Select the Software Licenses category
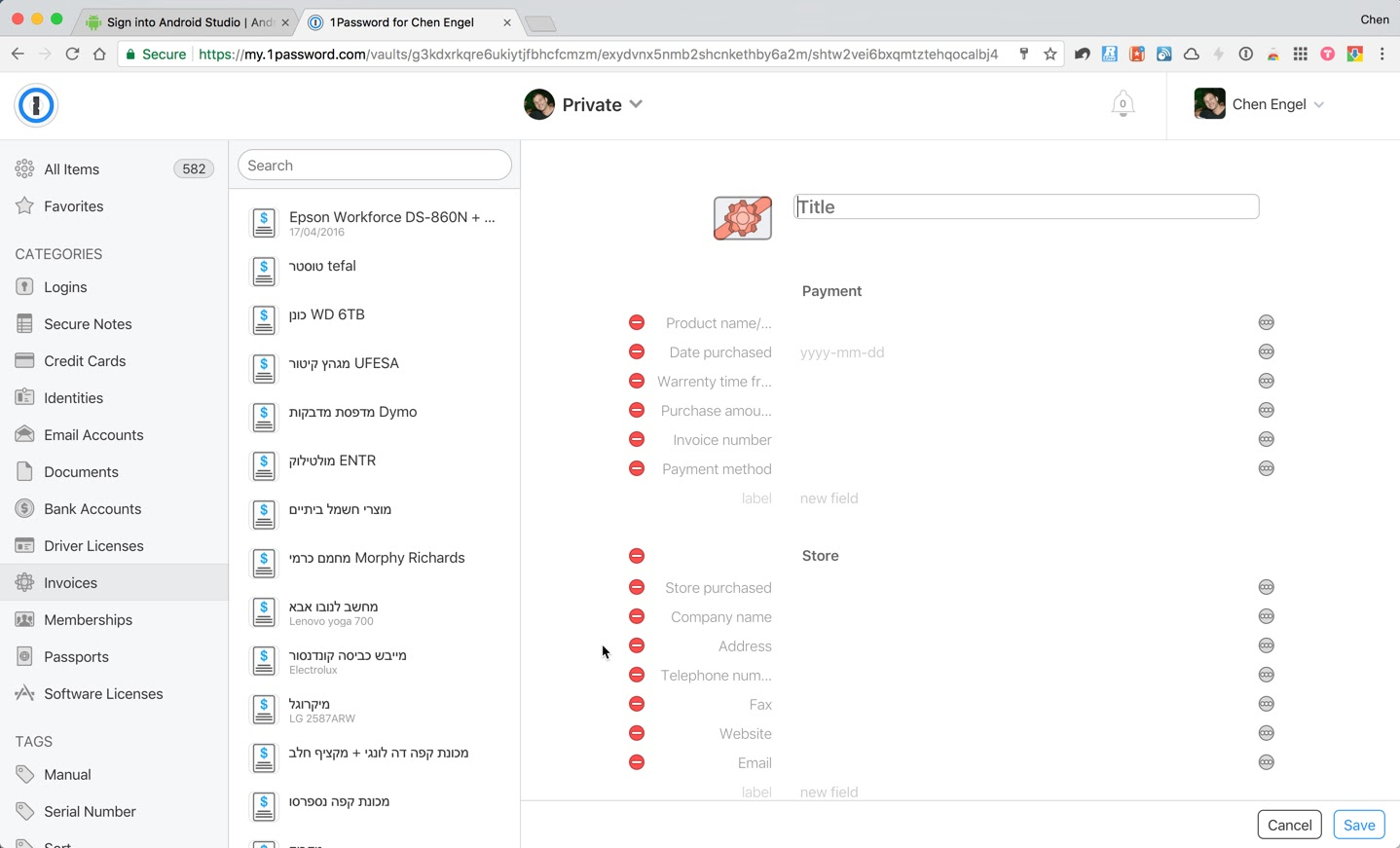The width and height of the screenshot is (1400, 848). coord(114,694)
